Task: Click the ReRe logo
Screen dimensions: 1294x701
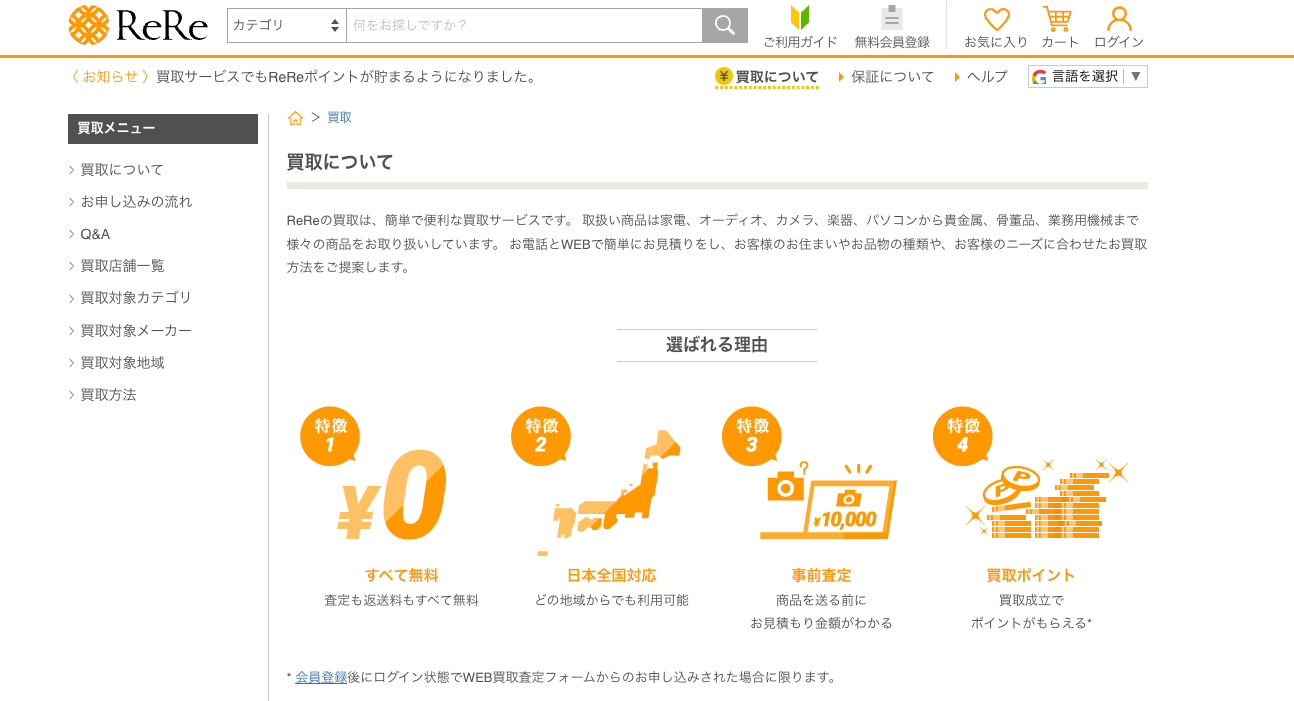Action: tap(137, 25)
